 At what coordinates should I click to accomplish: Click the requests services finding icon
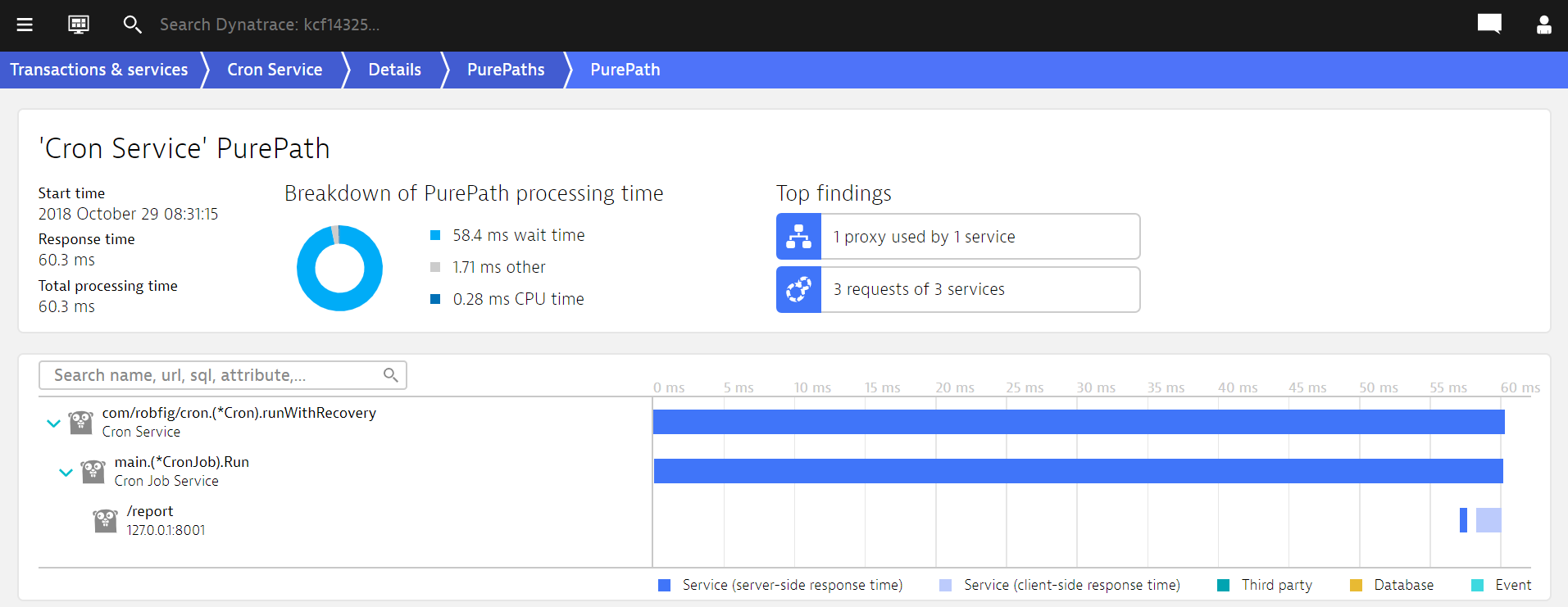[x=799, y=289]
